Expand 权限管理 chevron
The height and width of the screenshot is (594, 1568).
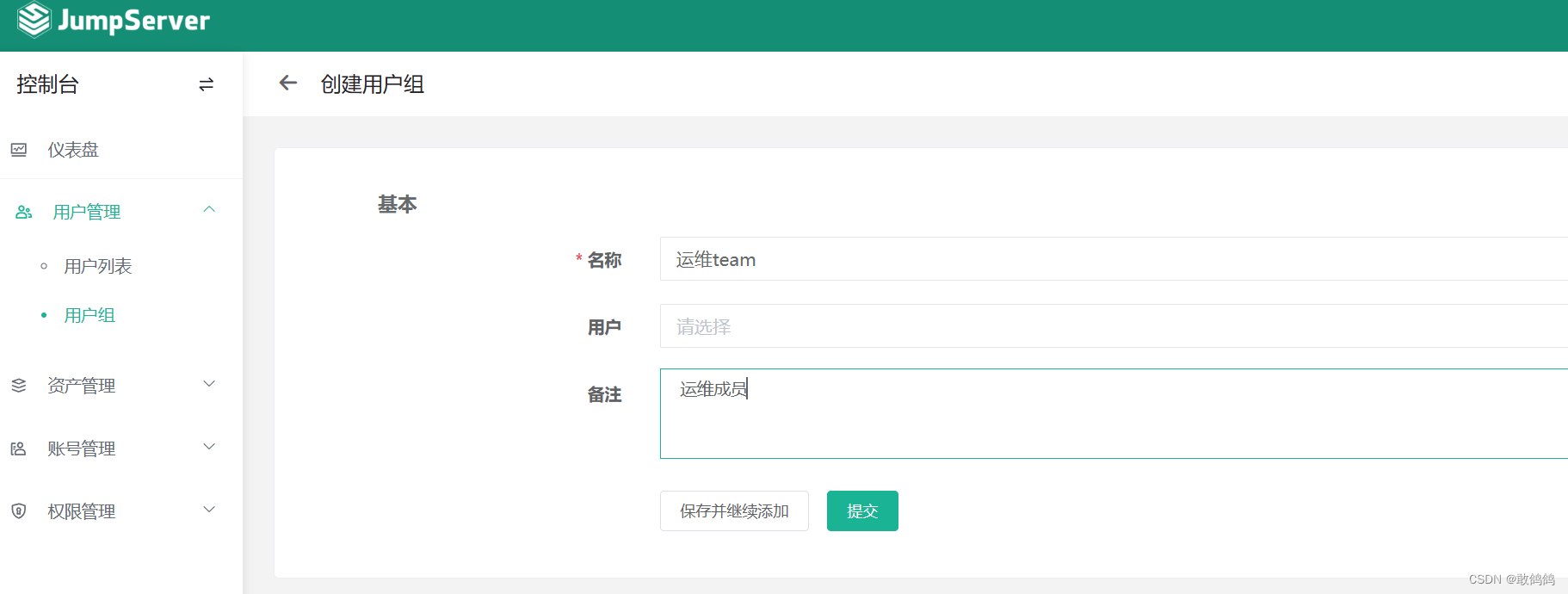[209, 510]
